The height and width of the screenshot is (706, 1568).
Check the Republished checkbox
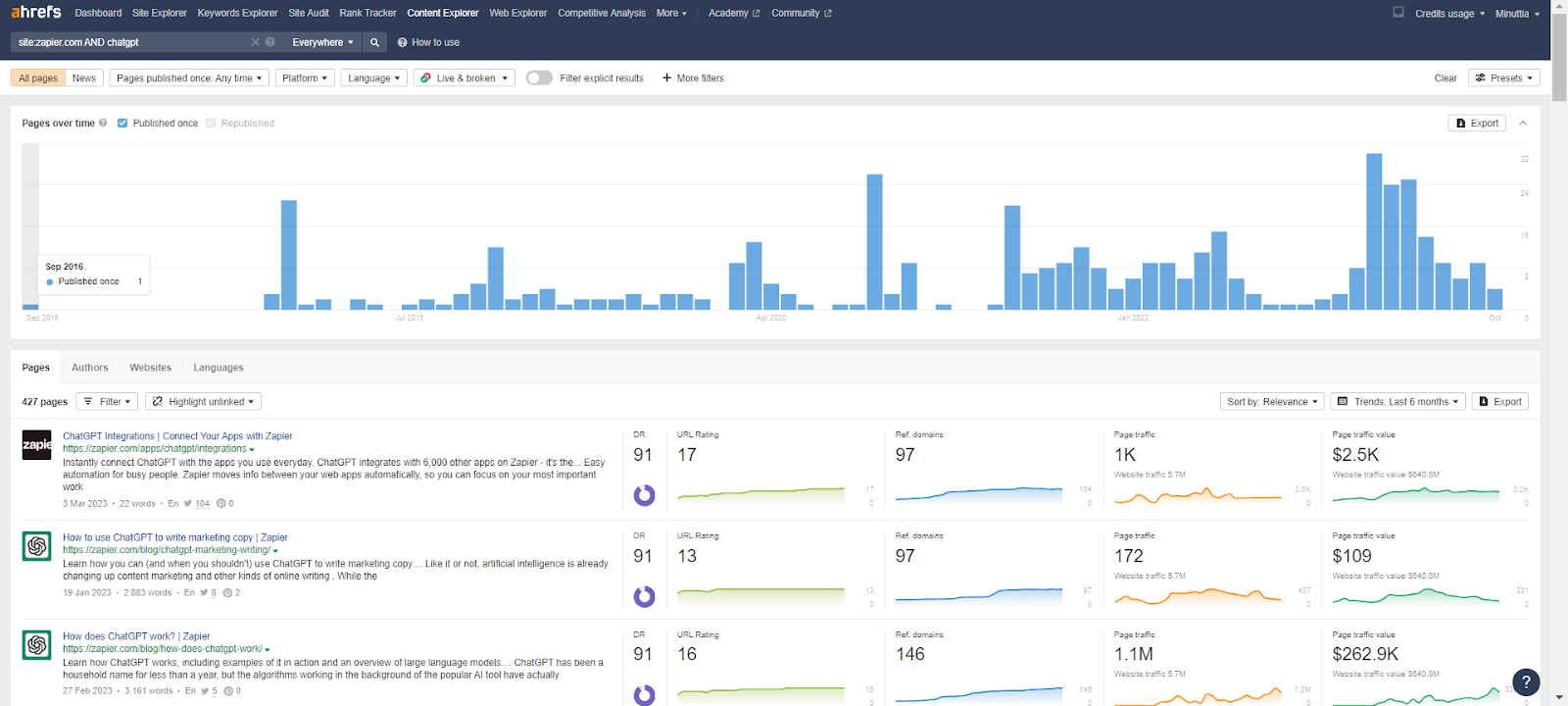click(211, 123)
